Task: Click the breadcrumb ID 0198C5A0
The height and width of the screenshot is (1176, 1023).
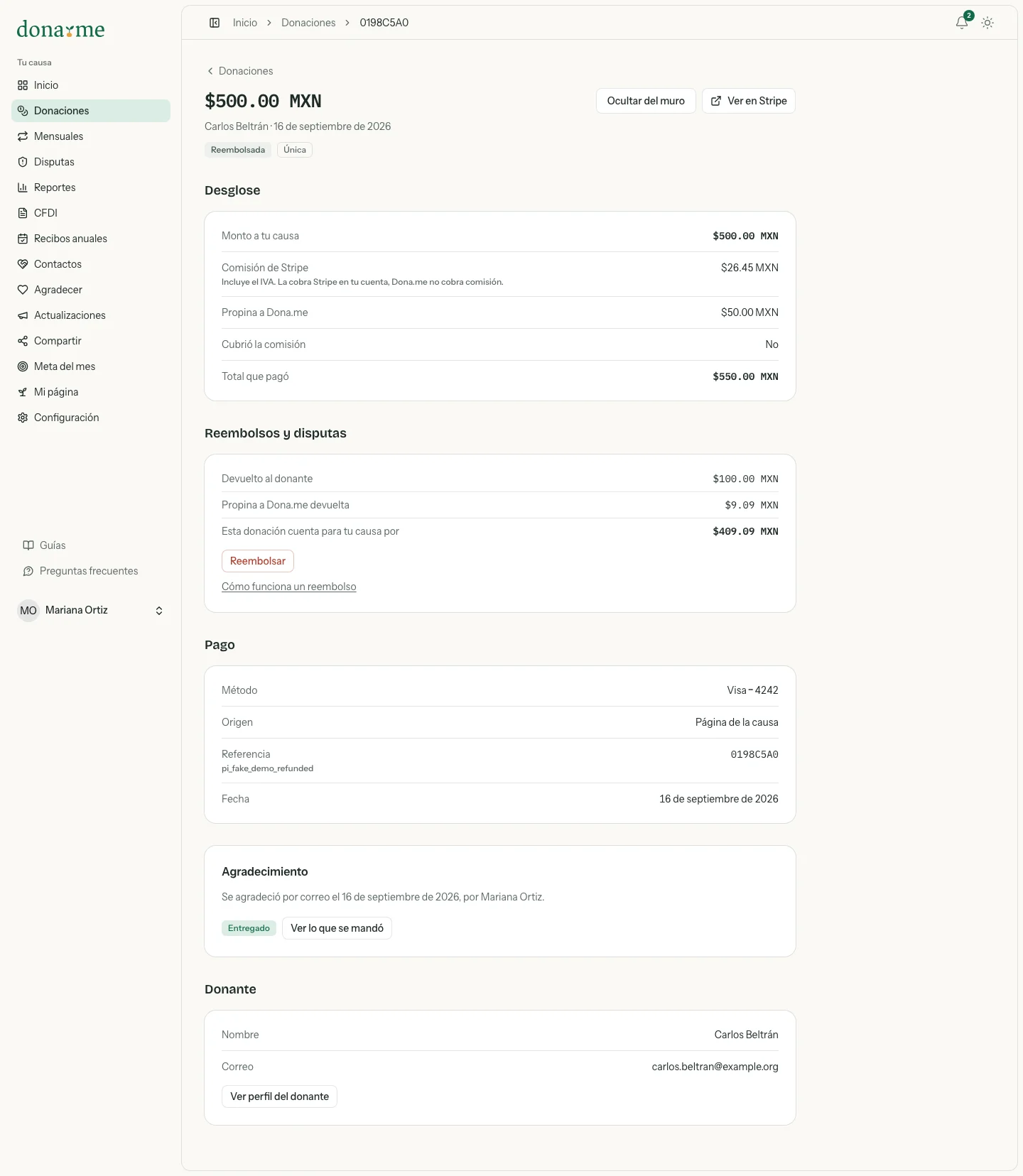Action: coord(384,23)
